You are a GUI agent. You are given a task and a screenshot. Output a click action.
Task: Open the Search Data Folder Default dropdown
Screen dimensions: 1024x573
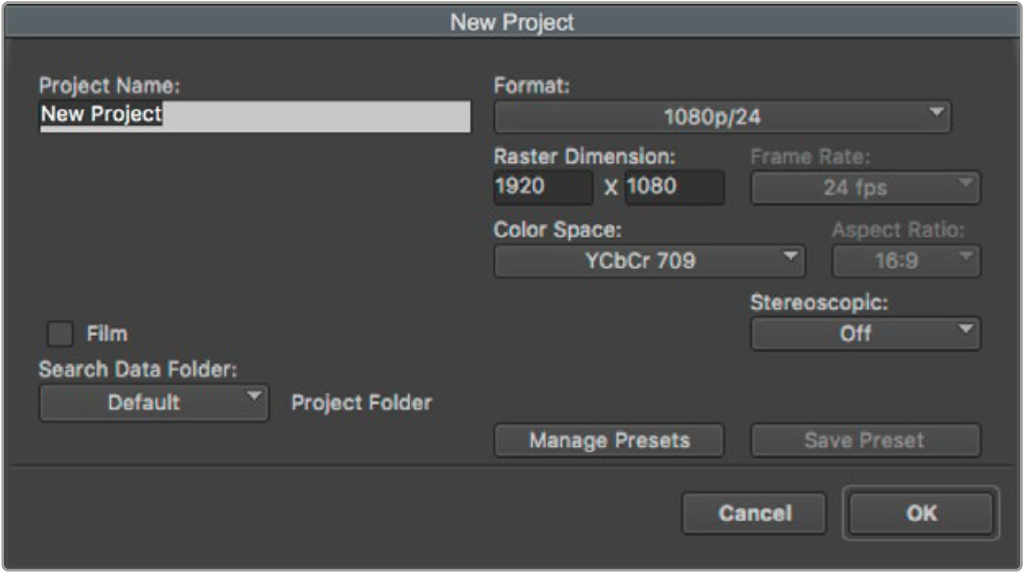click(154, 402)
